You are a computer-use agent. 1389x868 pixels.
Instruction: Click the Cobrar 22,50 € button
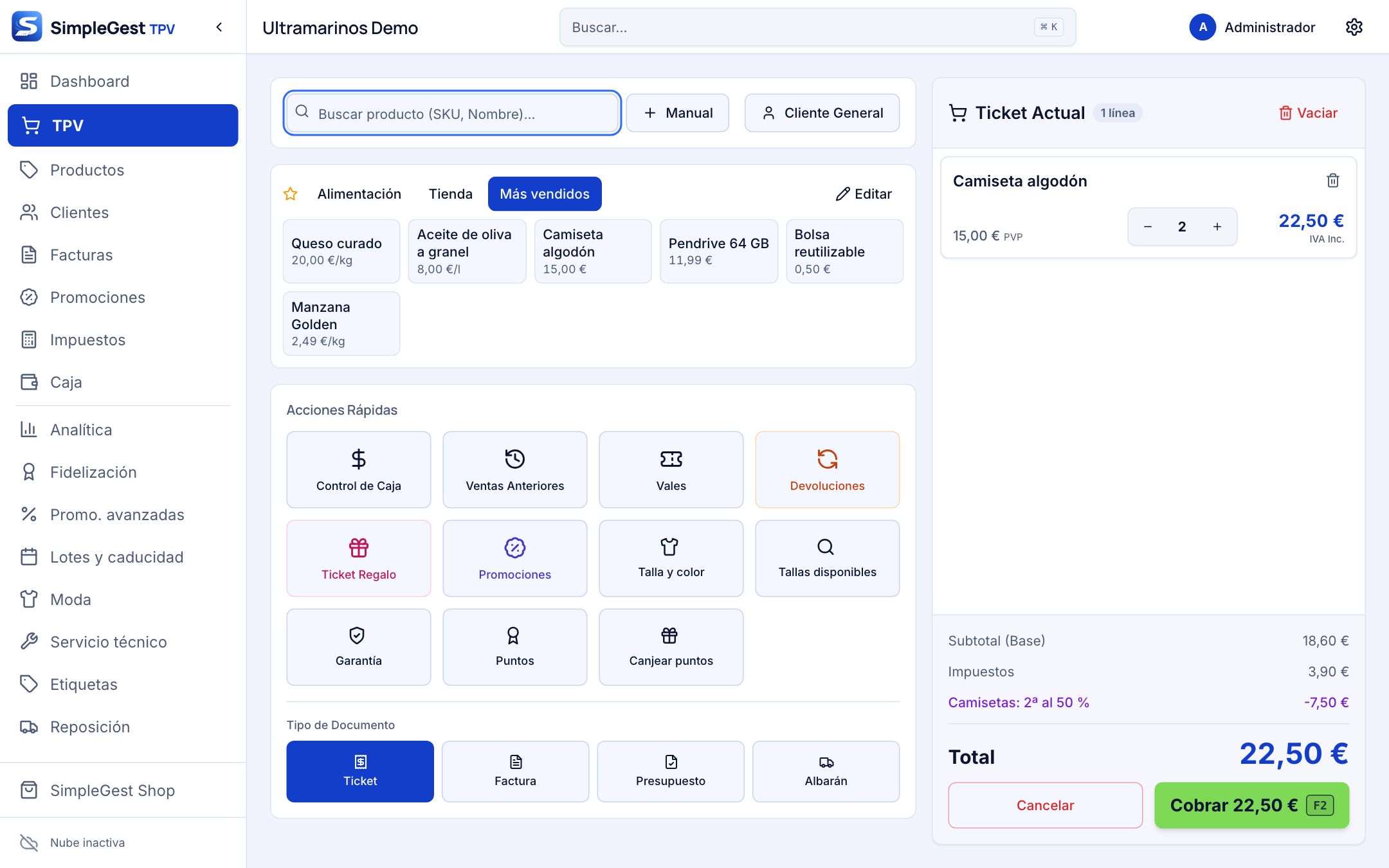point(1251,805)
